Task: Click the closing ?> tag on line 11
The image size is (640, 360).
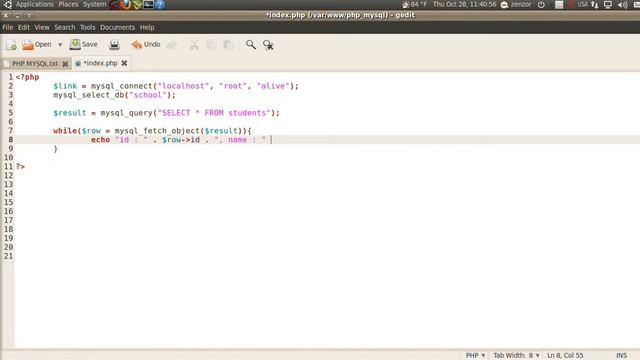Action: (x=20, y=167)
